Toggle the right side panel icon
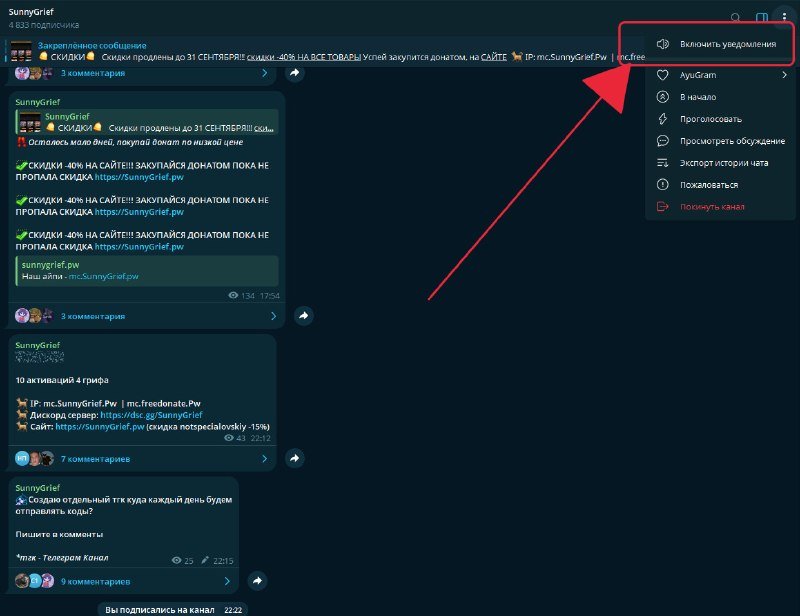The height and width of the screenshot is (616, 800). [761, 18]
